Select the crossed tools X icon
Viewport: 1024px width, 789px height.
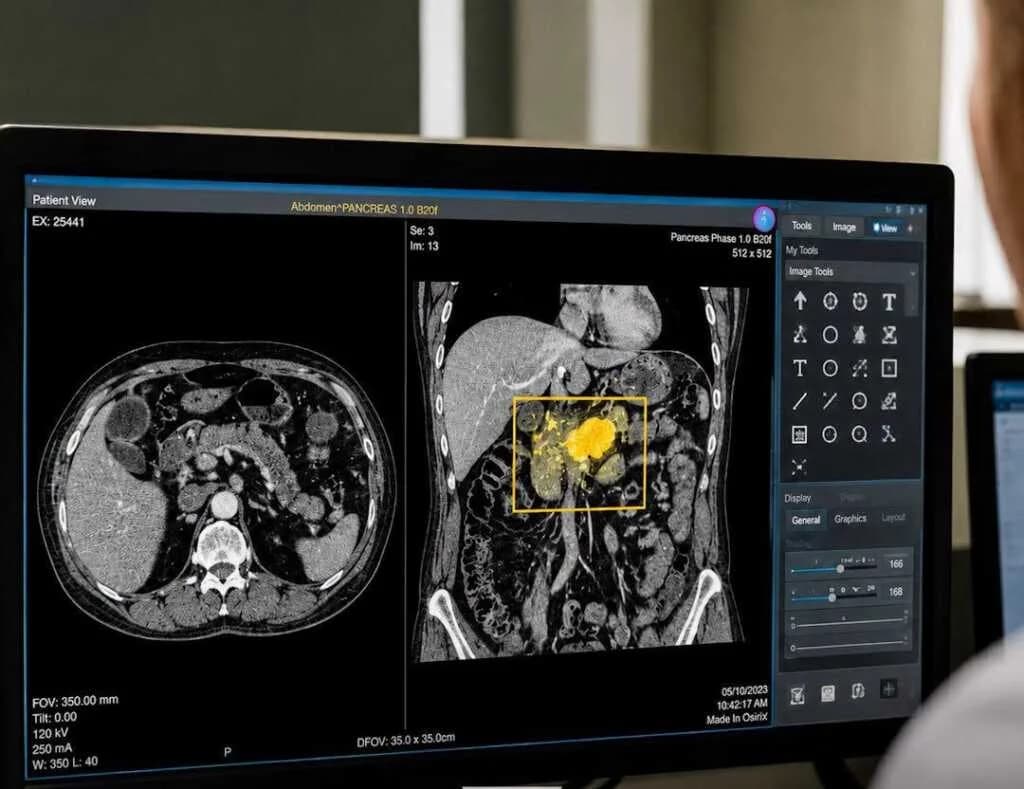(888, 434)
